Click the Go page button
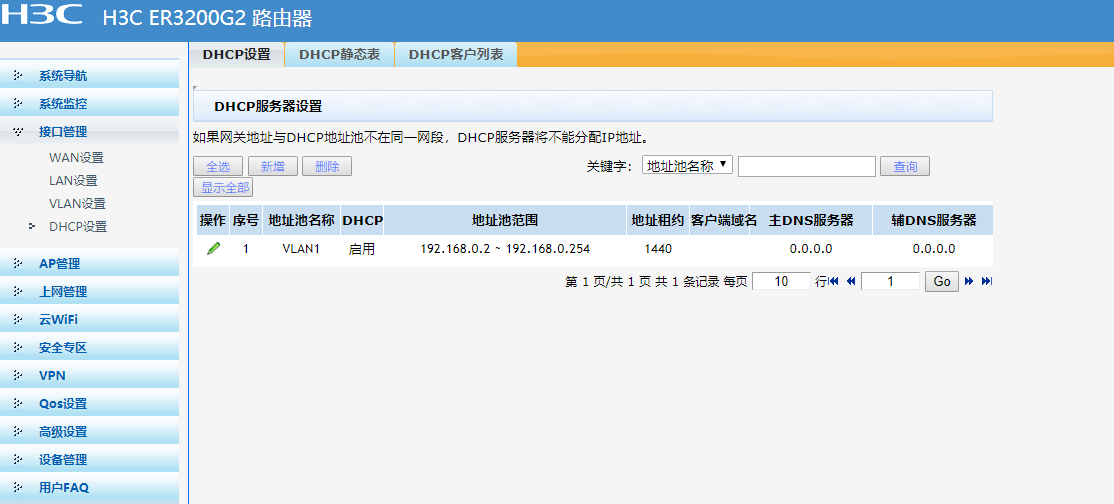 942,282
